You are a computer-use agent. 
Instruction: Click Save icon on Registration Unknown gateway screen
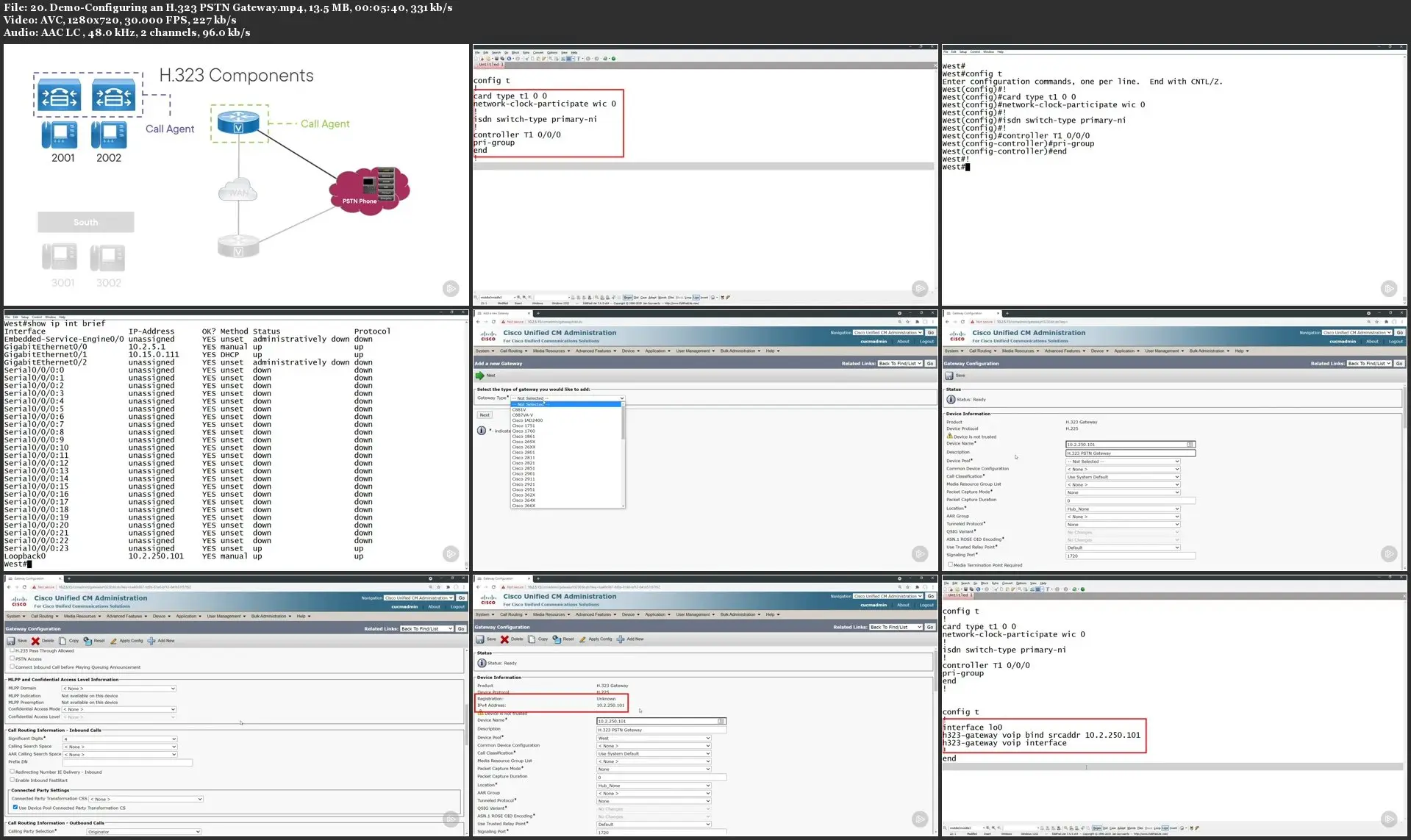480,639
